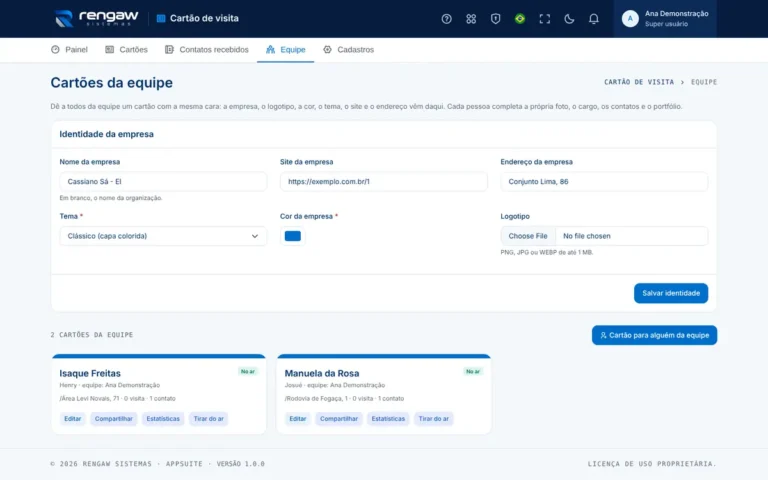Toggle fullscreen with the expand icon
Viewport: 768px width, 480px height.
[x=544, y=19]
